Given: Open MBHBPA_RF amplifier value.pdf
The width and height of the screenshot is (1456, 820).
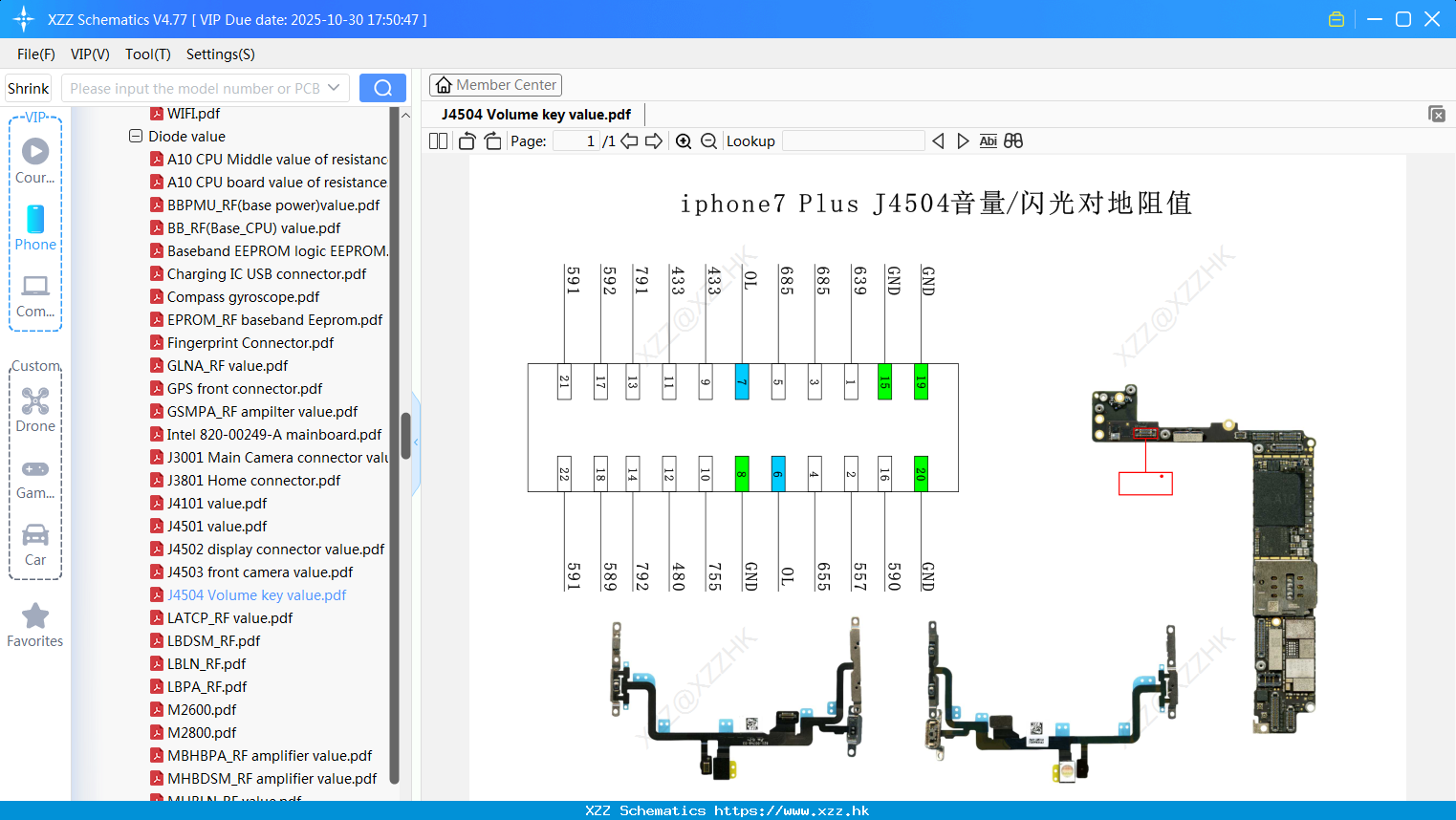Looking at the screenshot, I should [262, 756].
